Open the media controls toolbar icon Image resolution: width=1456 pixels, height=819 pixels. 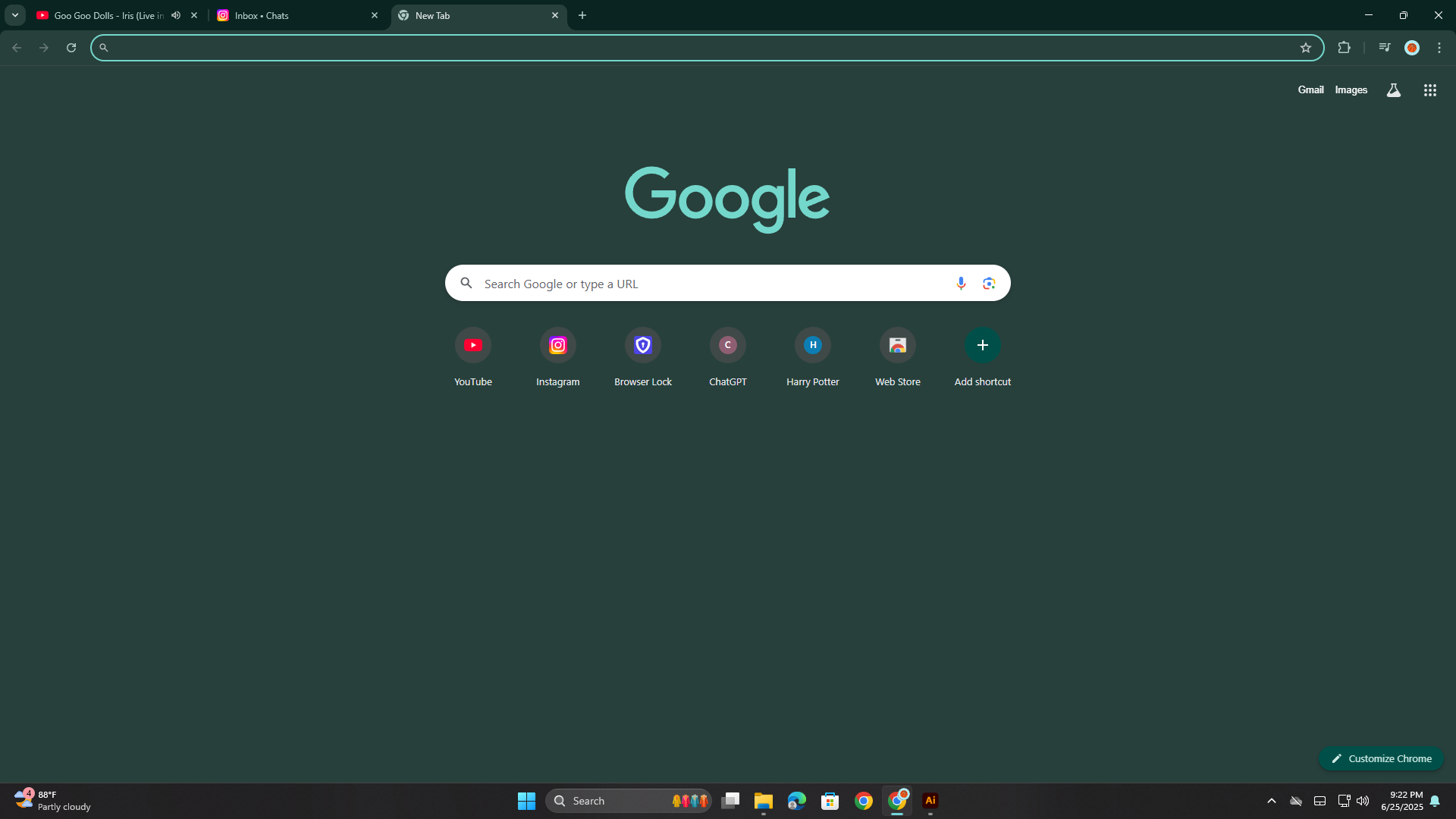click(1385, 48)
